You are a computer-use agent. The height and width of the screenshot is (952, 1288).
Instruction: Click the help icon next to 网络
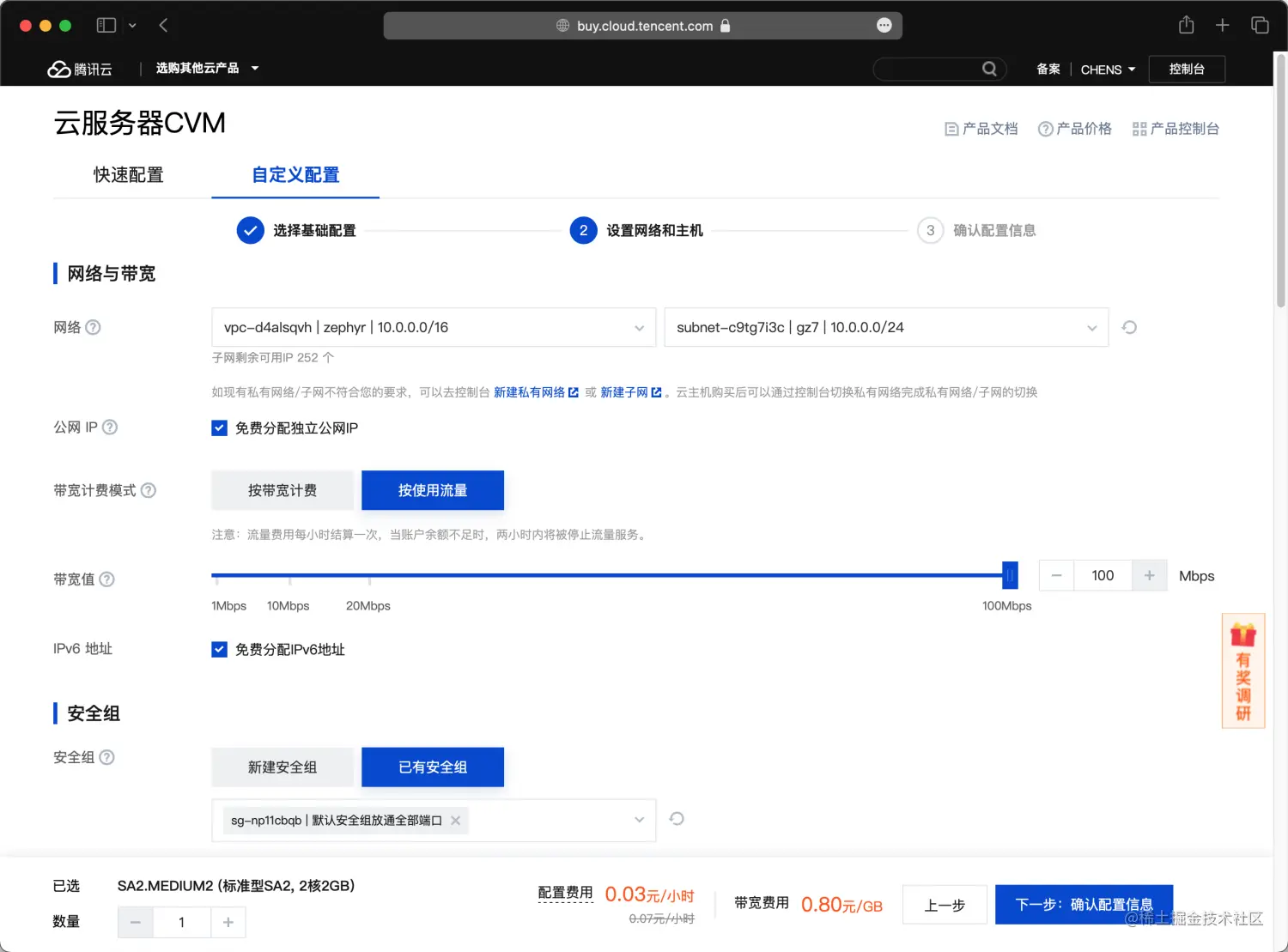94,327
